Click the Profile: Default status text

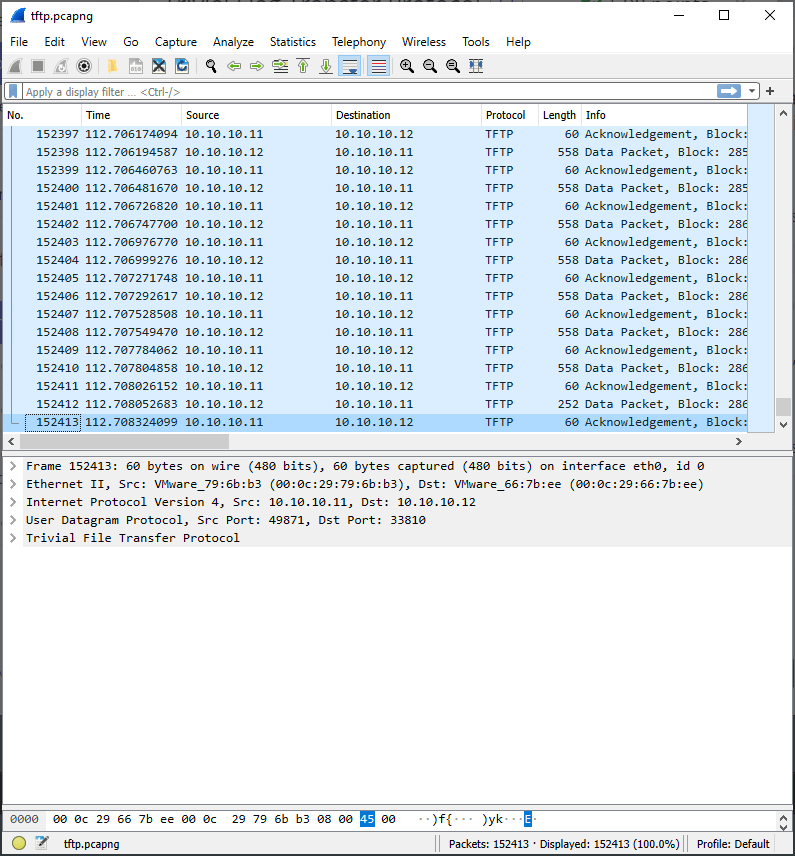tap(733, 844)
